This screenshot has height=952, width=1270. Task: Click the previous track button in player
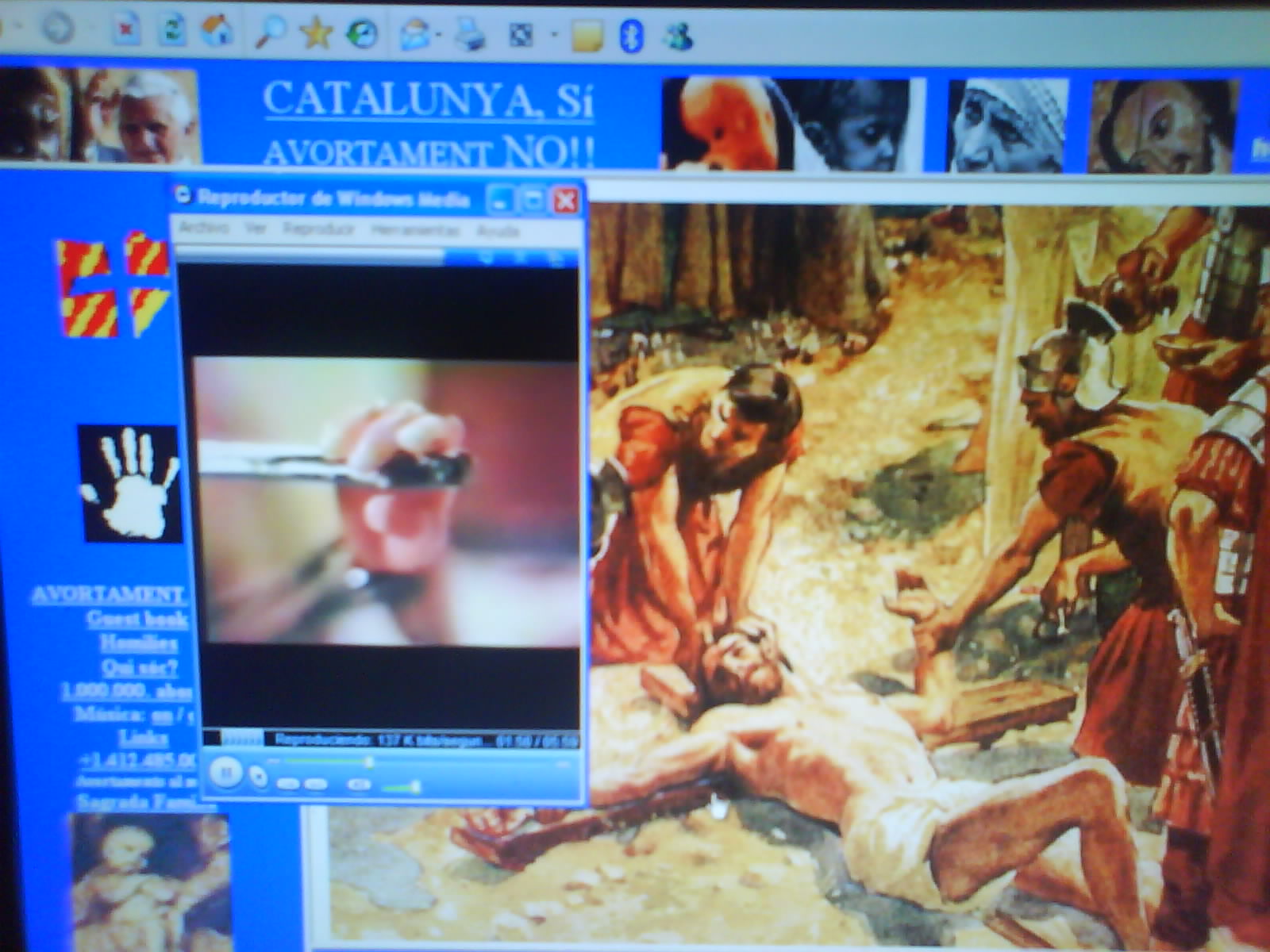(288, 784)
